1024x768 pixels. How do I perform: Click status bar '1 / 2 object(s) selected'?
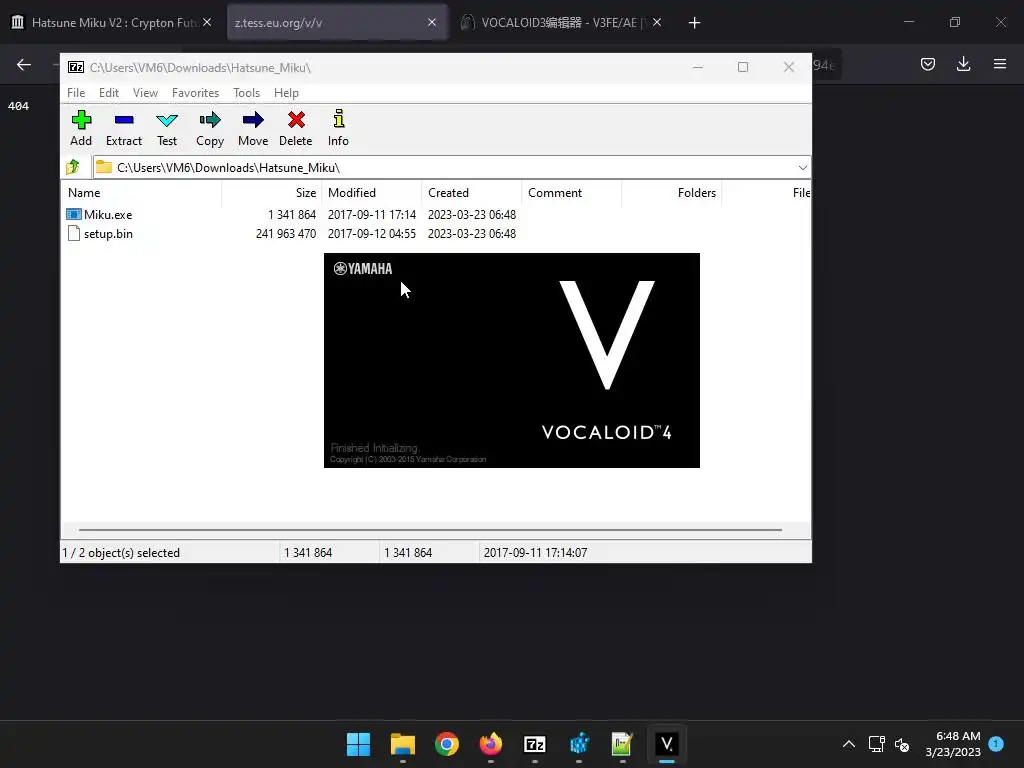pos(121,552)
